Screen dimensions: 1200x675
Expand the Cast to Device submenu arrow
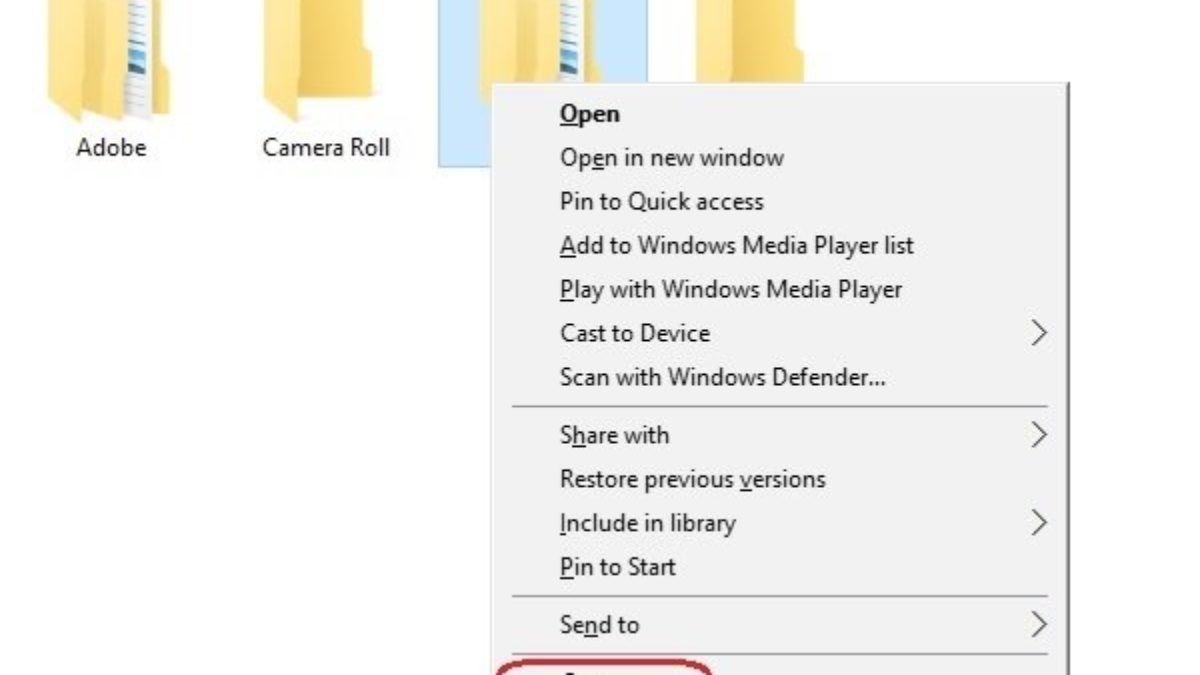click(1039, 334)
